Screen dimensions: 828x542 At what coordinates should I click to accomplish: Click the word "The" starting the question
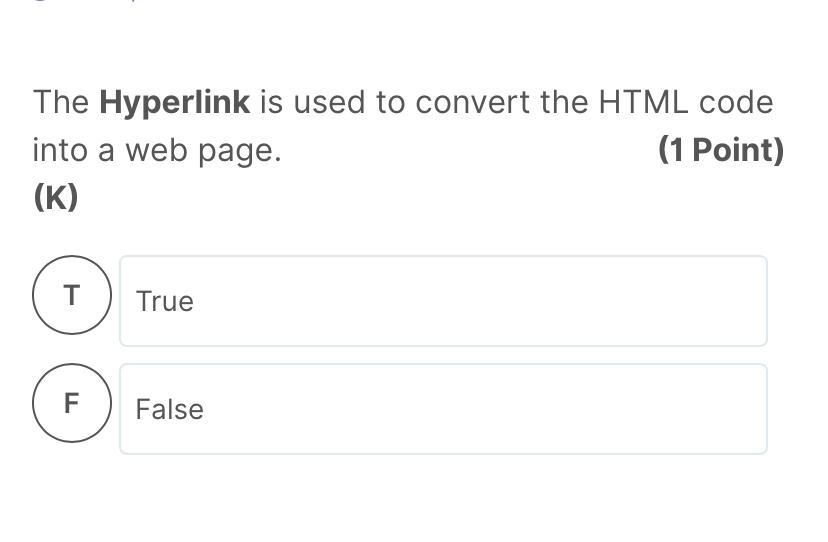(x=61, y=103)
